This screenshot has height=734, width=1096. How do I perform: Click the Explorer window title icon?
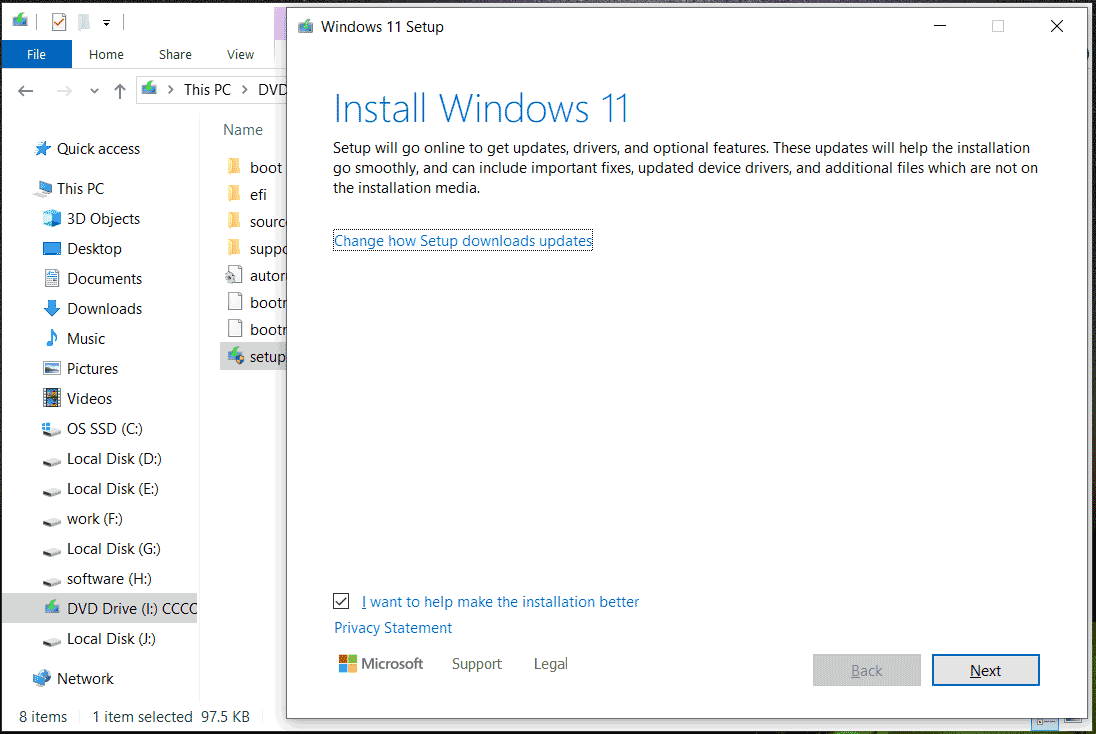20,21
